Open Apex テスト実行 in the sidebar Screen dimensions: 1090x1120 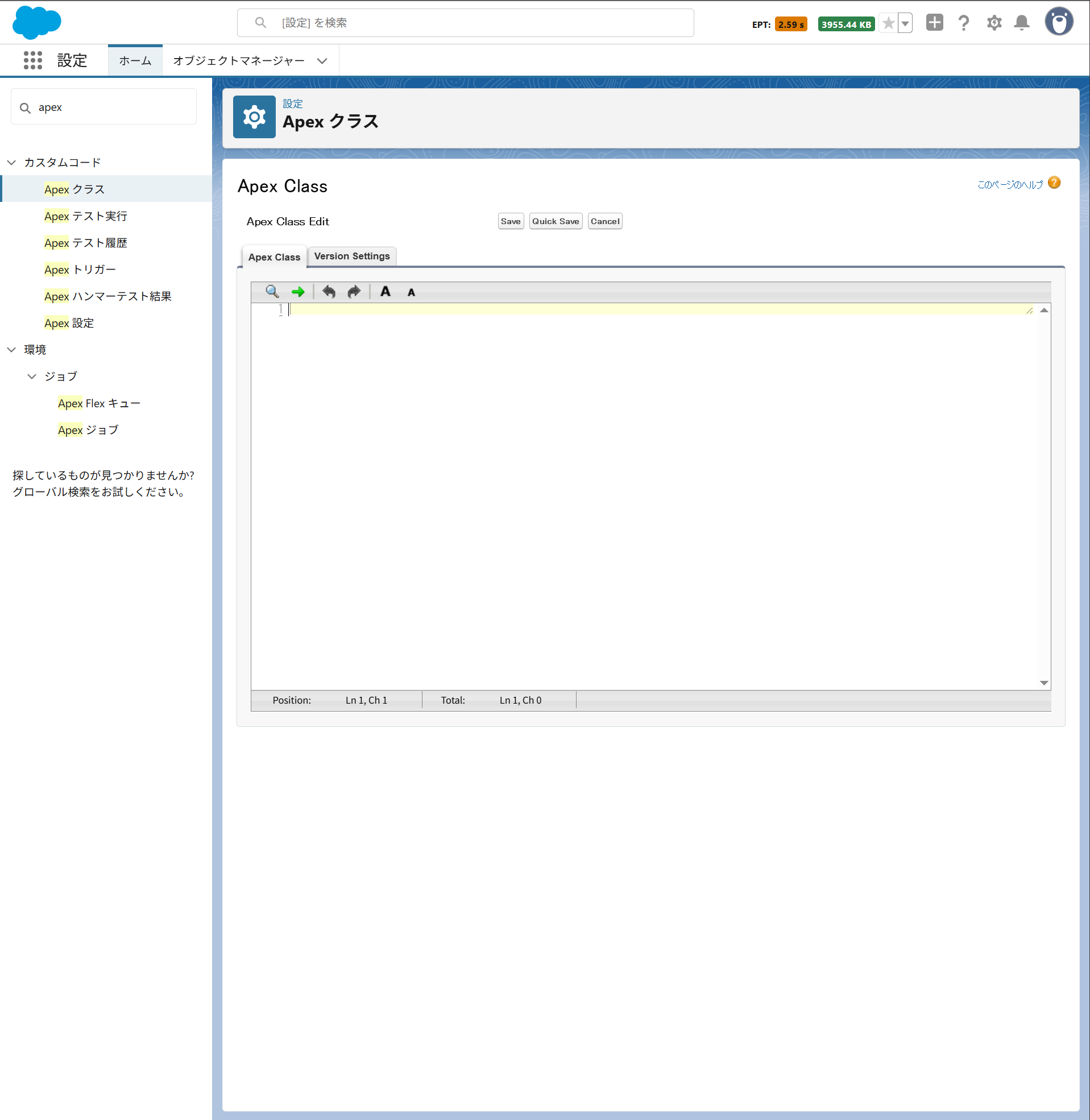click(86, 217)
